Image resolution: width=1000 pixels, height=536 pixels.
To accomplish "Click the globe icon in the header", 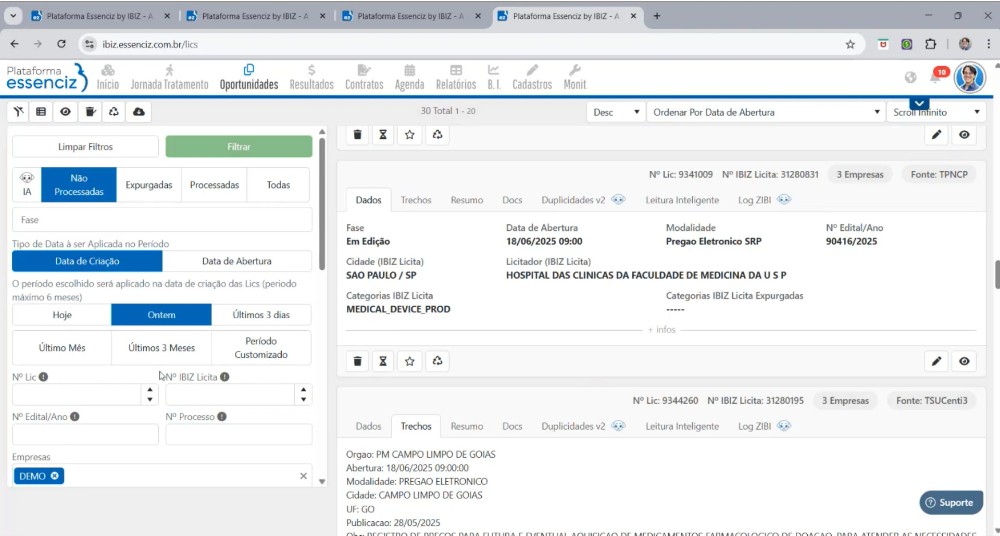I will (x=910, y=78).
